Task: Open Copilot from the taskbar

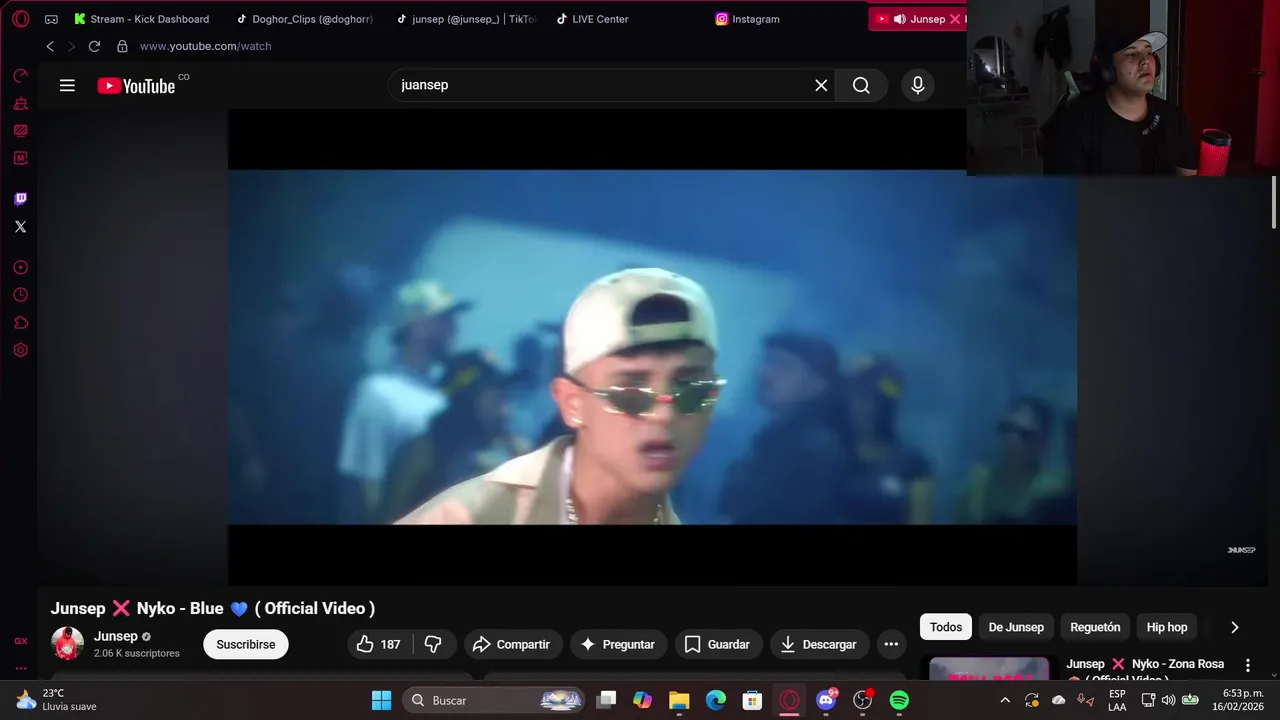Action: coord(642,700)
